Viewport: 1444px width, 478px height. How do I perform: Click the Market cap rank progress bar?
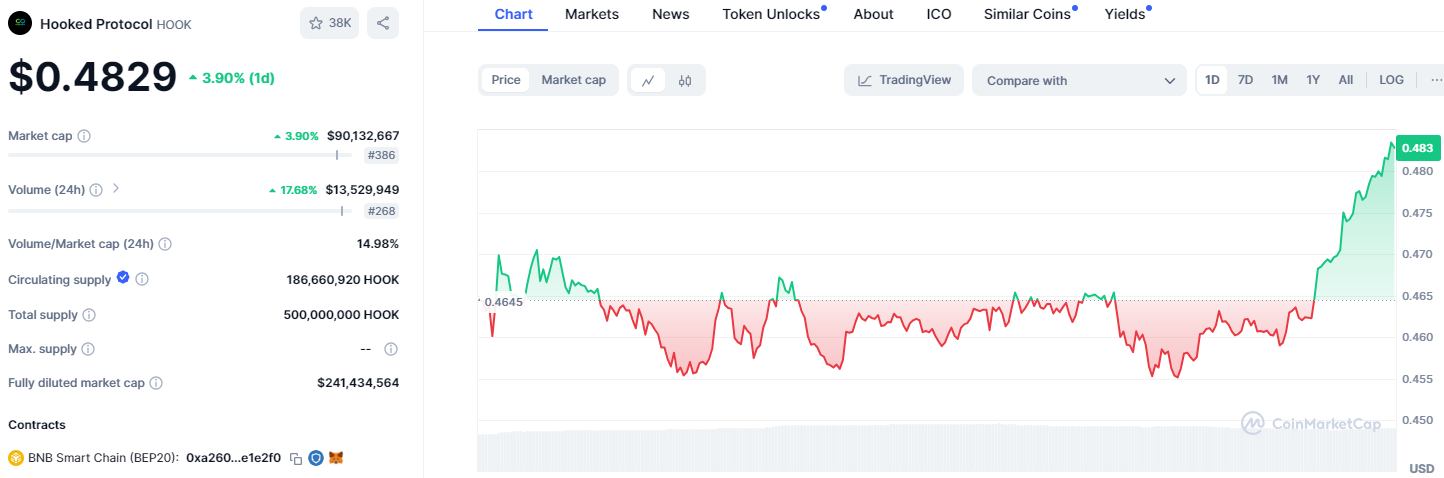181,155
